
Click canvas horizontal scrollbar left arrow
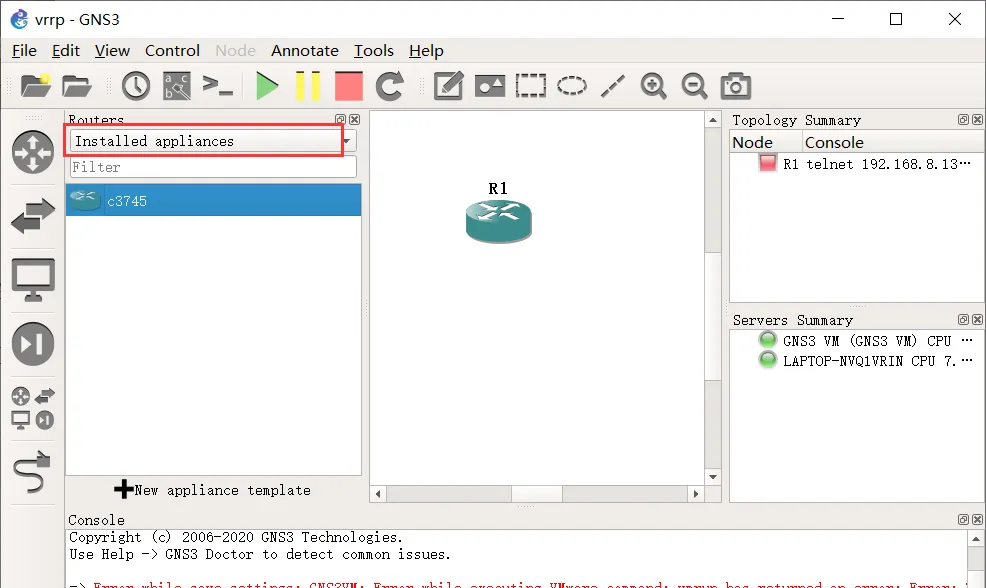pos(378,494)
